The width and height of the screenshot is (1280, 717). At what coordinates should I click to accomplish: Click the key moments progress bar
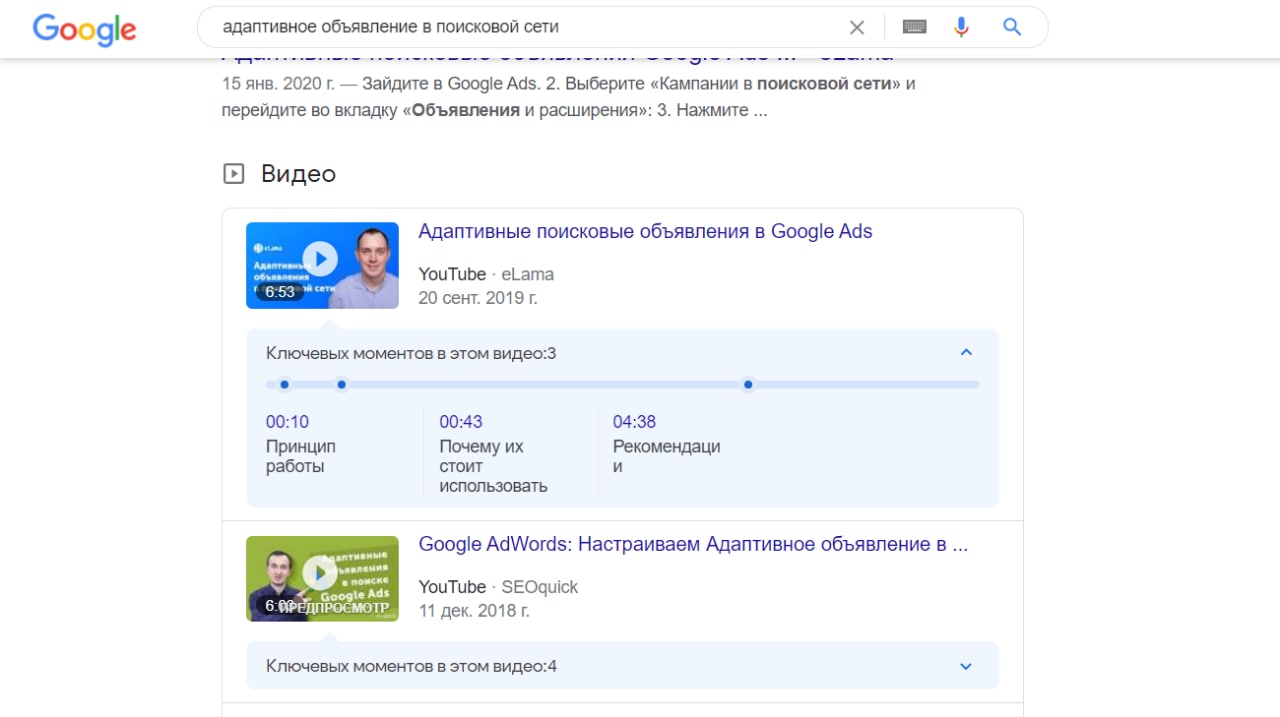pyautogui.click(x=622, y=384)
